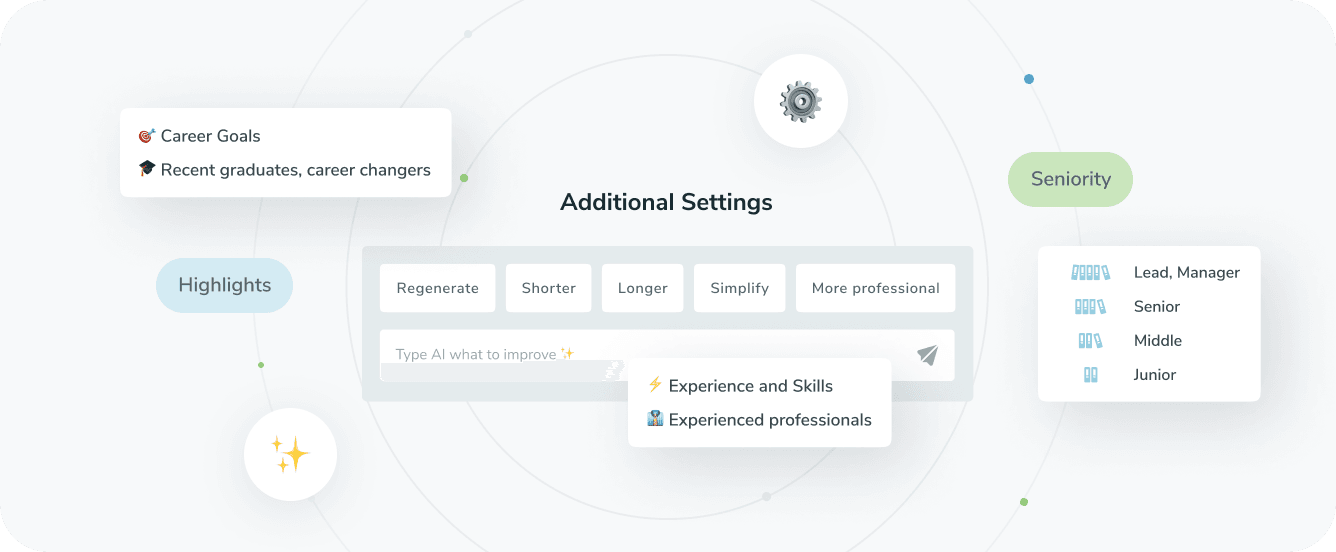Click the gear settings icon
The width and height of the screenshot is (1336, 552).
pyautogui.click(x=800, y=102)
